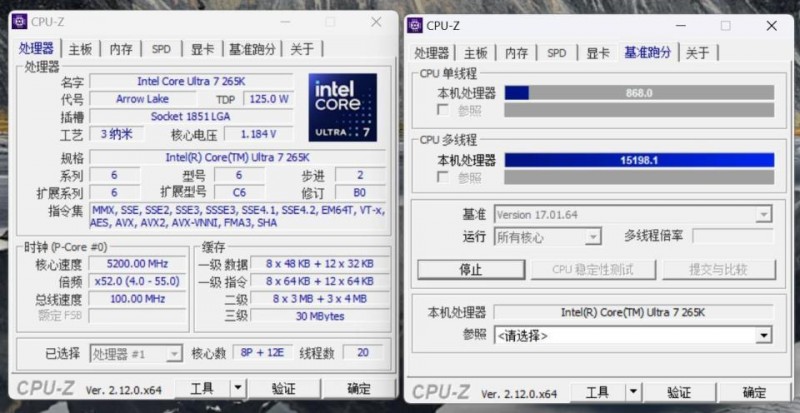Open the SPD tab in the right window
The image size is (800, 413).
[557, 53]
